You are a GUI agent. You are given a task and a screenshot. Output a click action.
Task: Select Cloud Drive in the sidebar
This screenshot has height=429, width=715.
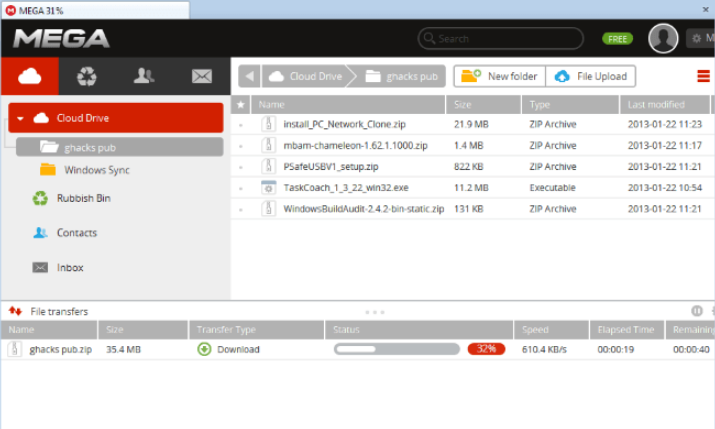(x=116, y=118)
